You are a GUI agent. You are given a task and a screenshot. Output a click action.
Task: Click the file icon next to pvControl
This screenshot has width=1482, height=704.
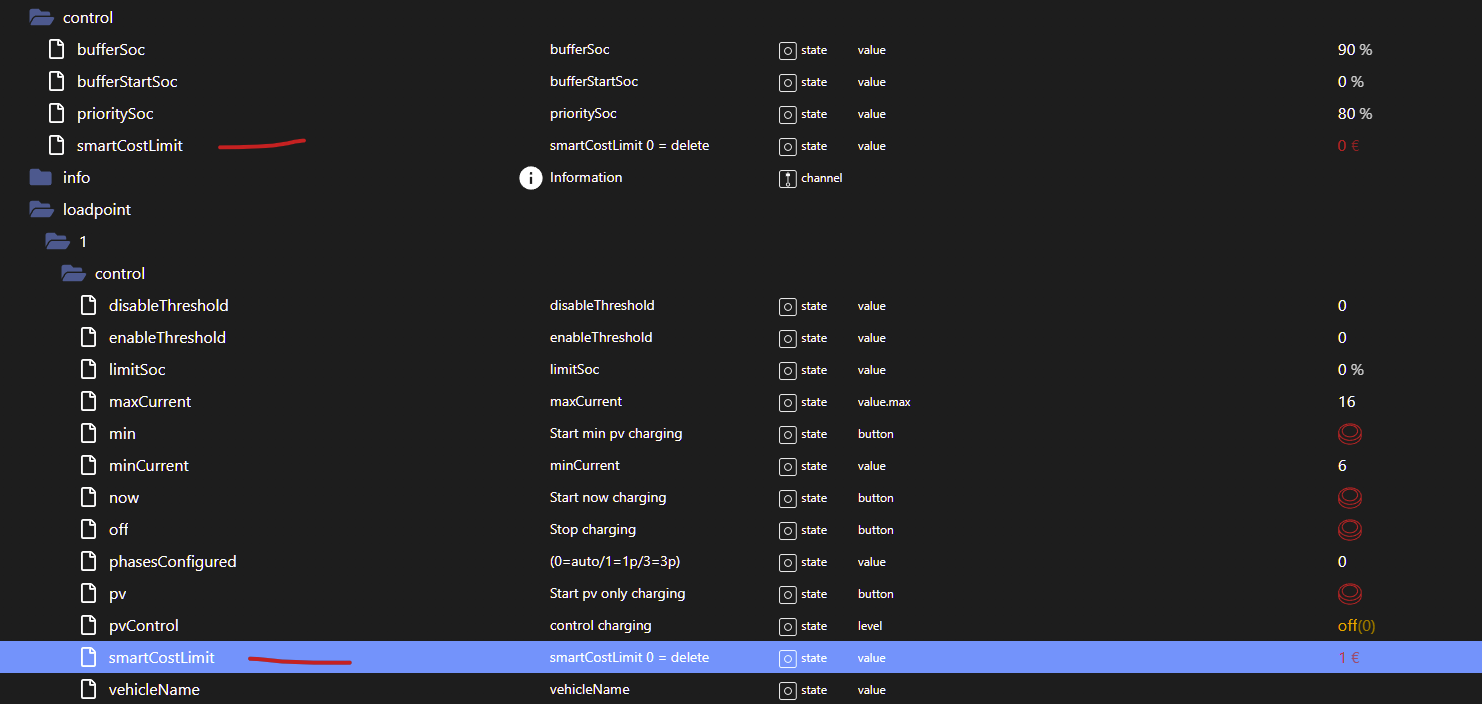tap(89, 626)
